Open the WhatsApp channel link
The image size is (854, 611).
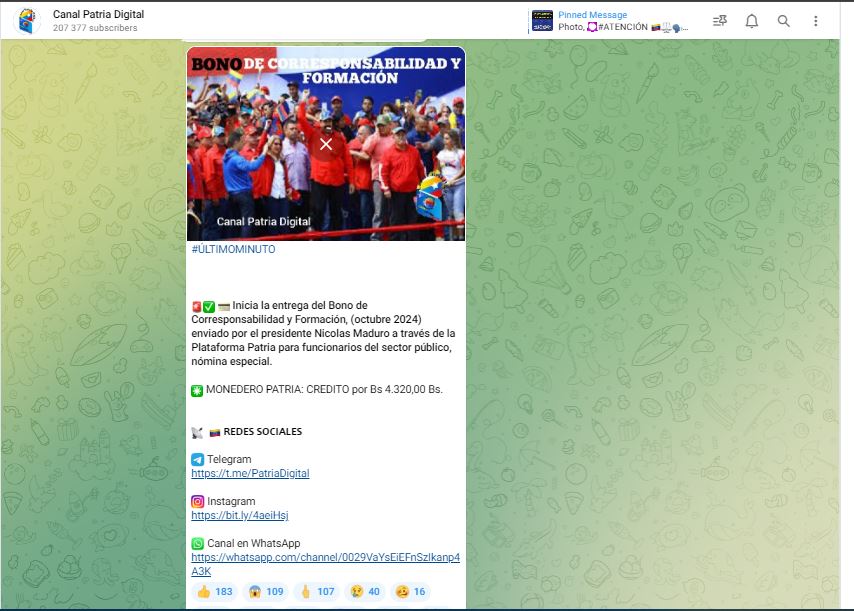coord(325,557)
